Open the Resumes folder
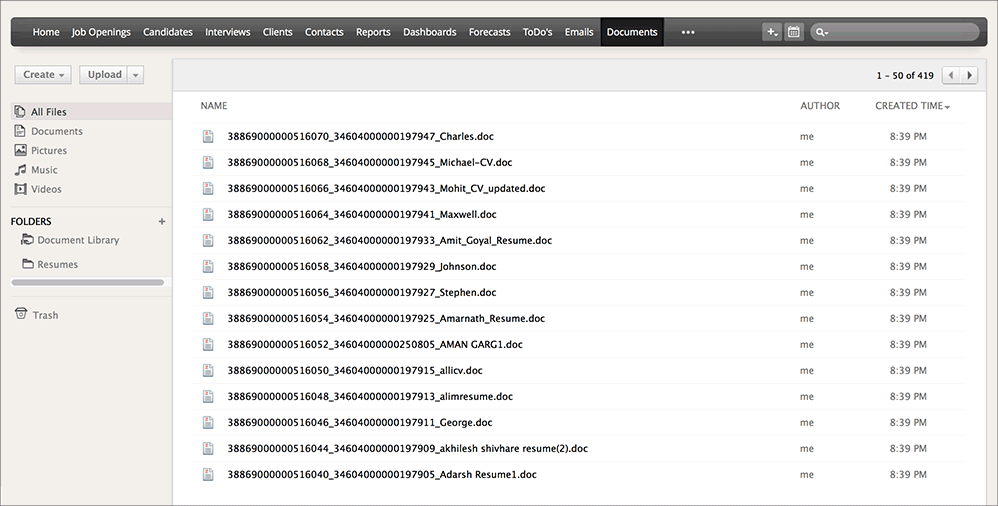This screenshot has width=998, height=506. tap(57, 264)
